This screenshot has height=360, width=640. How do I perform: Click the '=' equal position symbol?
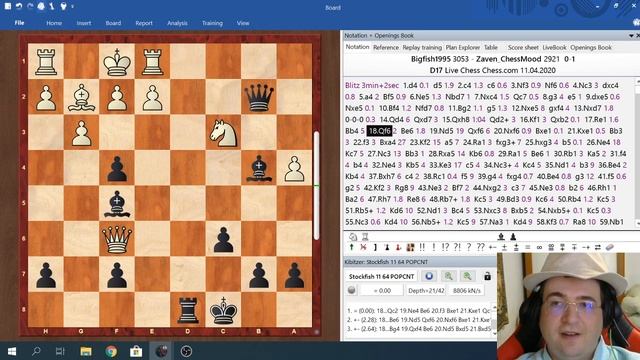click(x=527, y=247)
